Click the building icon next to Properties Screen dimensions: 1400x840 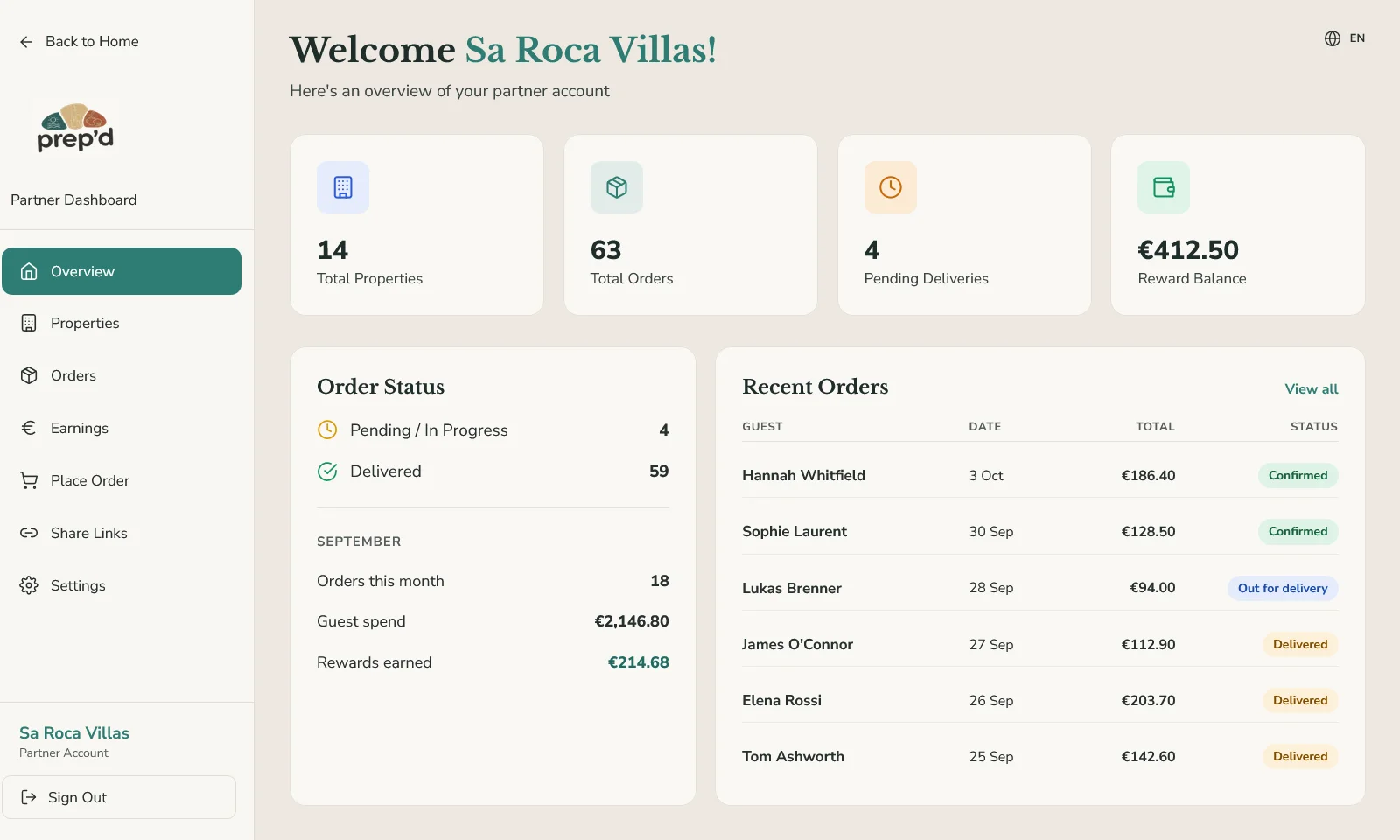[29, 323]
